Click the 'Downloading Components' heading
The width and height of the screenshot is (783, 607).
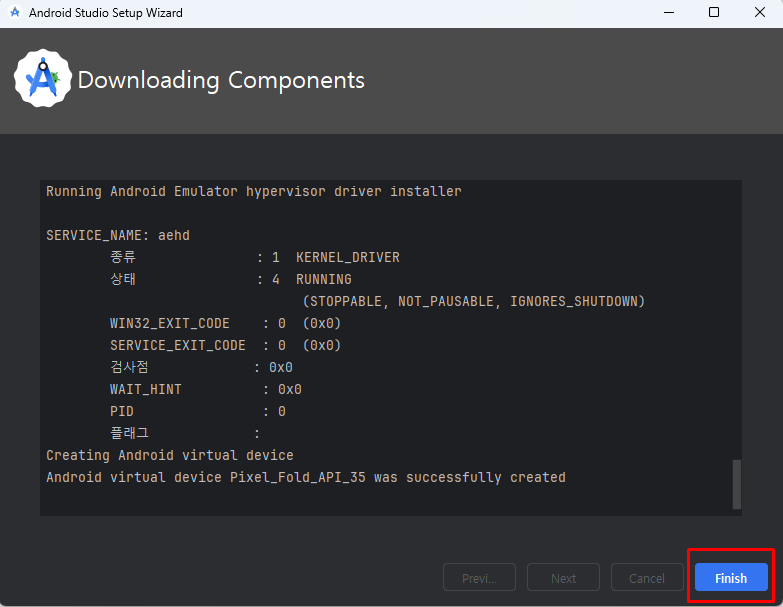[221, 80]
